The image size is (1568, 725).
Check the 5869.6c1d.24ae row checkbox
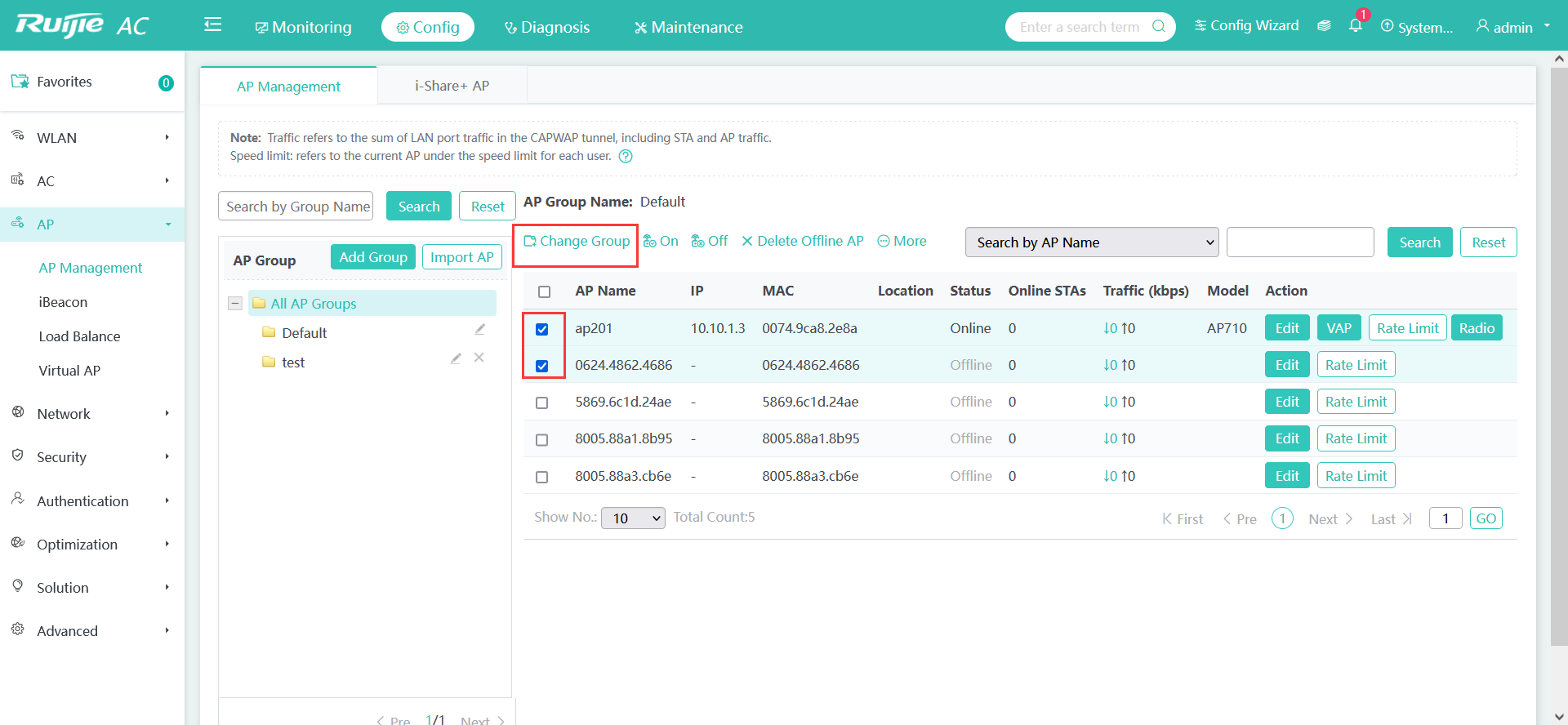542,403
